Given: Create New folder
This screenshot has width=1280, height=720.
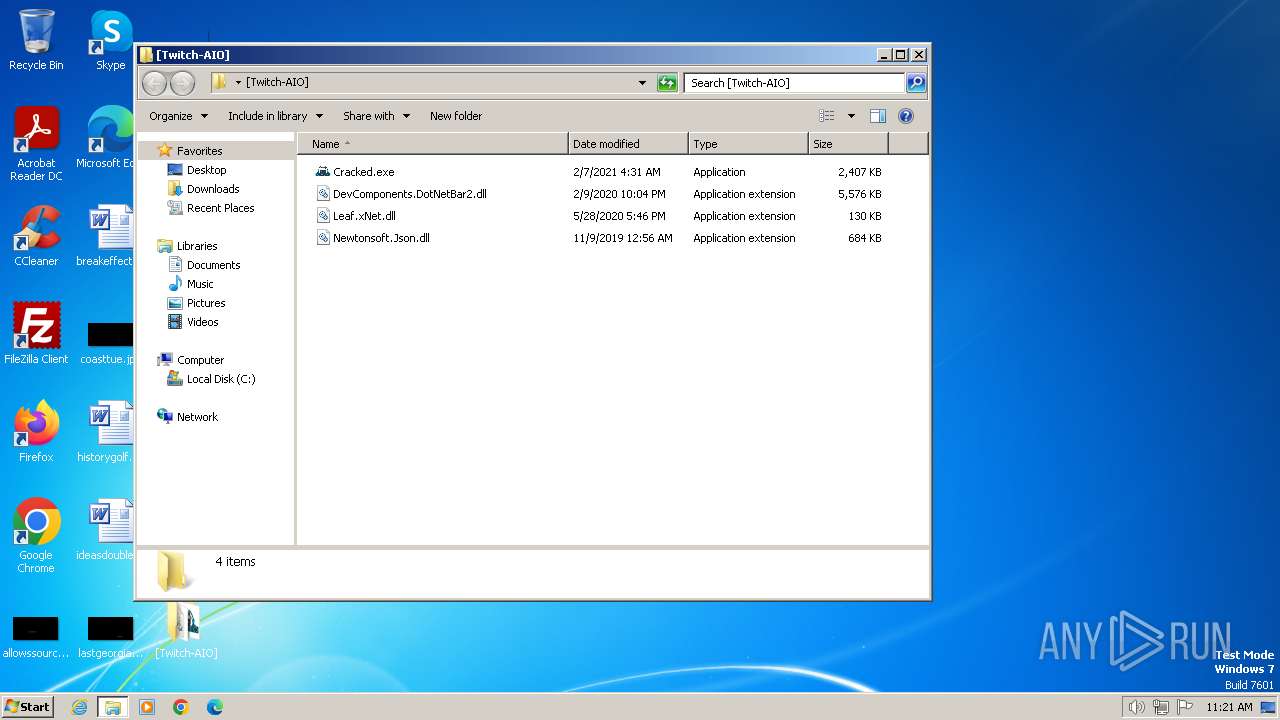Looking at the screenshot, I should 456,116.
